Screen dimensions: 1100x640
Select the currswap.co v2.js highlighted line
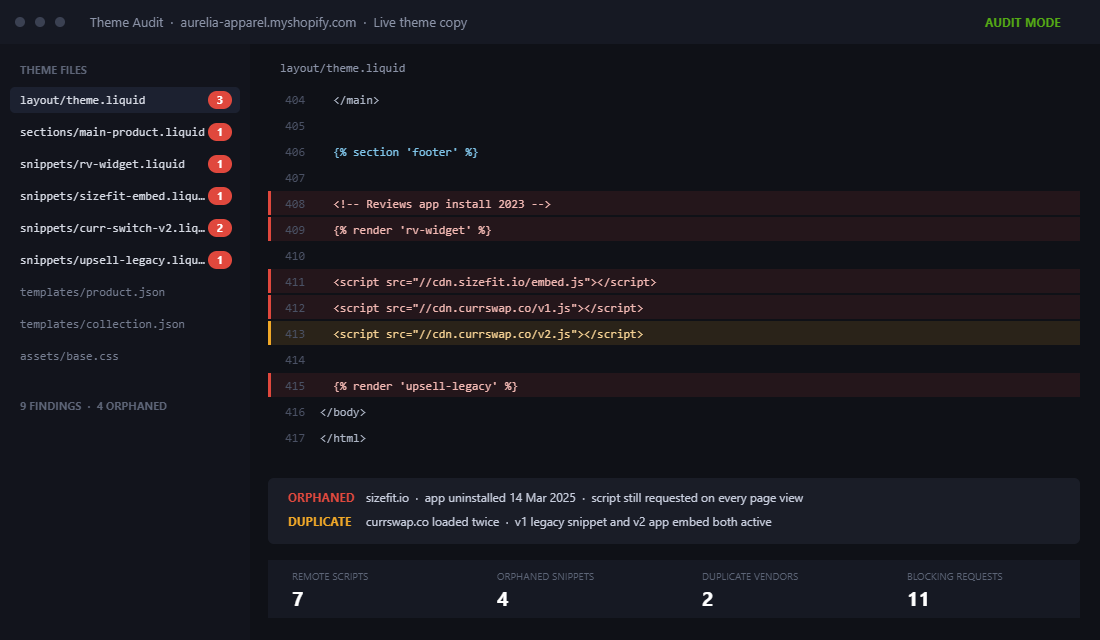673,334
